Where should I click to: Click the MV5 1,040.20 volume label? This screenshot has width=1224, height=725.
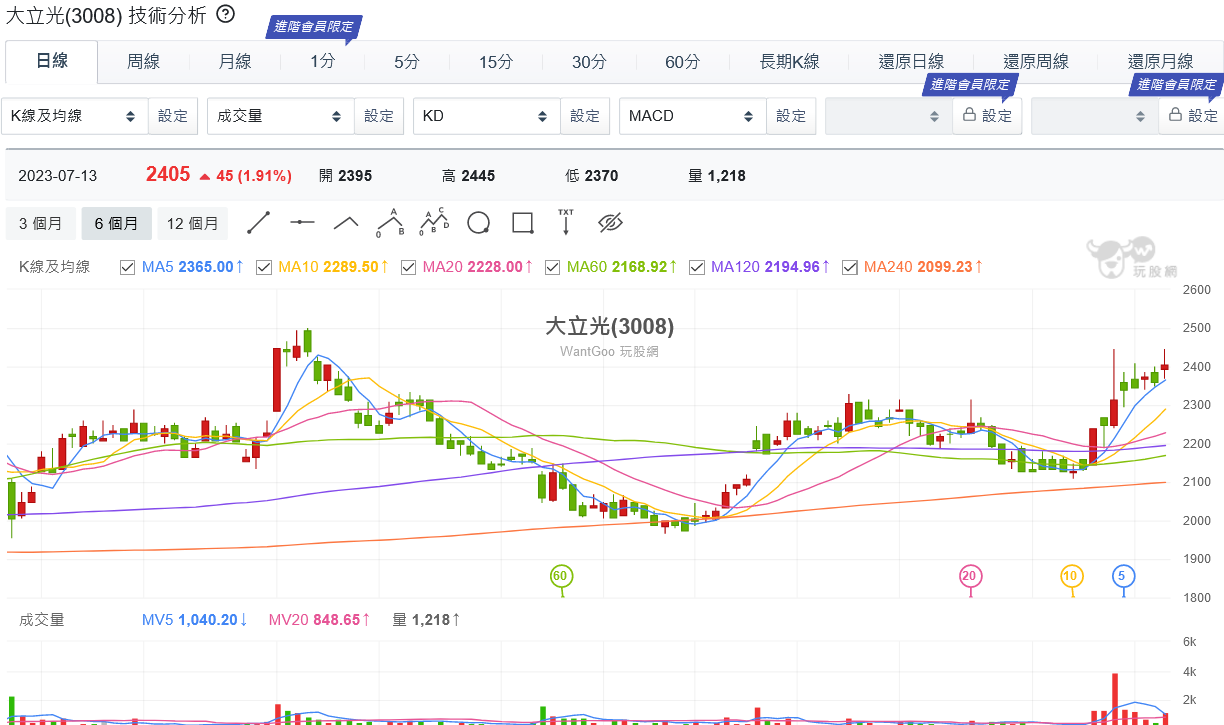coord(194,620)
